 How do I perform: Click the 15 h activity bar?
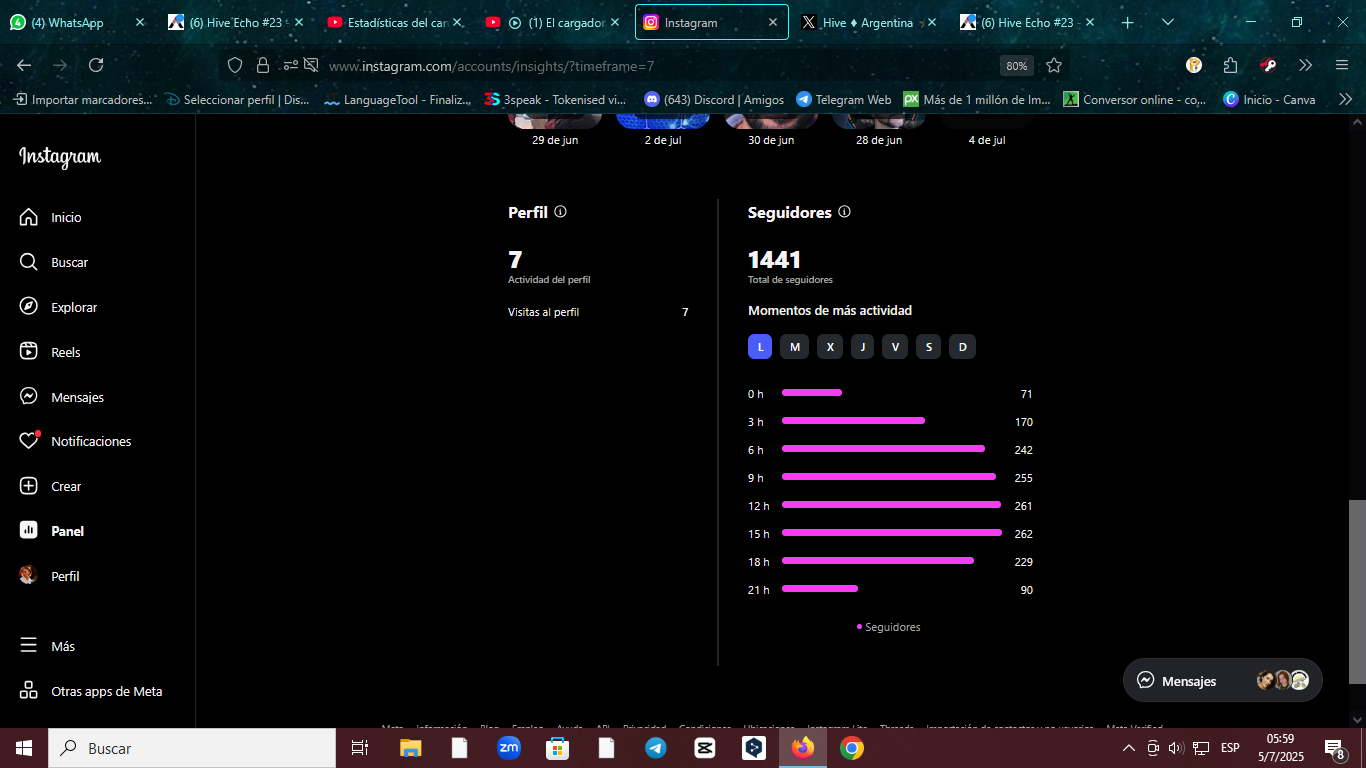[892, 533]
